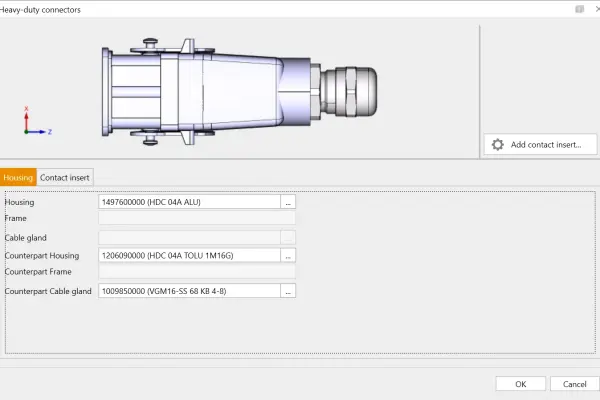The height and width of the screenshot is (400, 600).
Task: Select the Housing field showing 1497600000
Action: coord(188,201)
